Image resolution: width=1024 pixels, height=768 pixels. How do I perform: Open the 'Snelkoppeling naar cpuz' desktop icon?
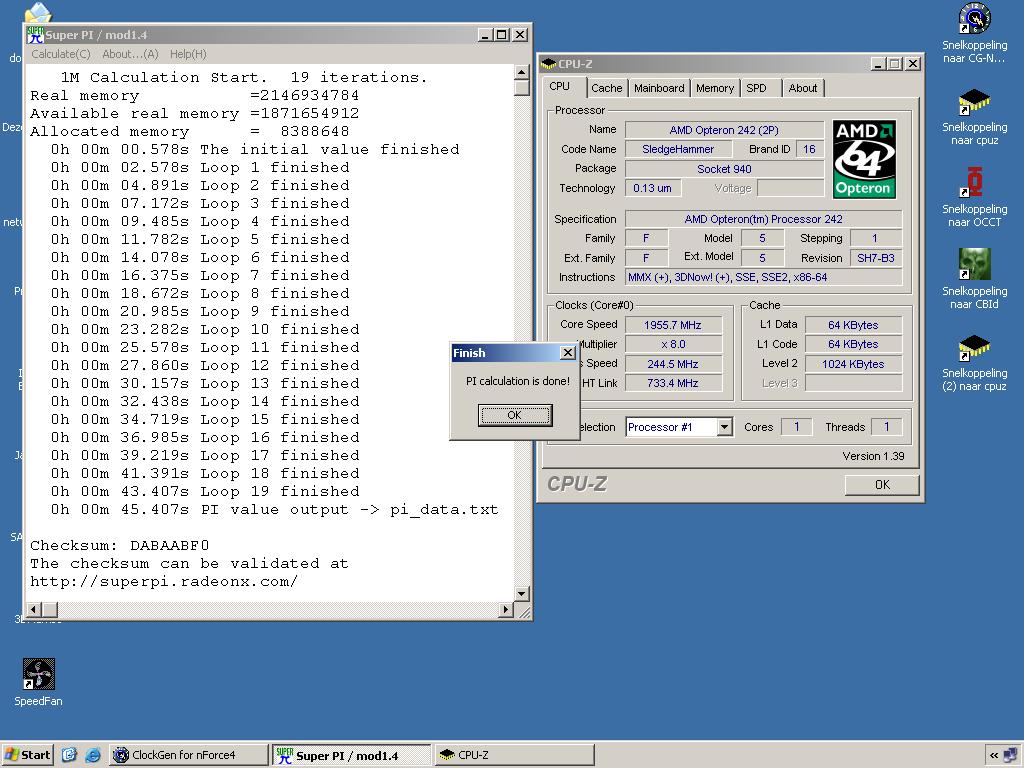click(x=974, y=103)
